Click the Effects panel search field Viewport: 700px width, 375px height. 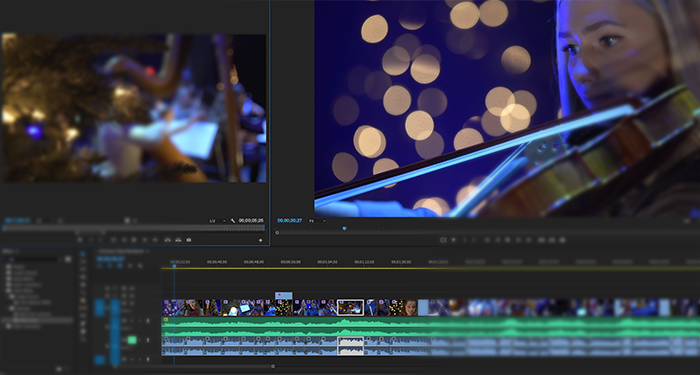pos(36,259)
